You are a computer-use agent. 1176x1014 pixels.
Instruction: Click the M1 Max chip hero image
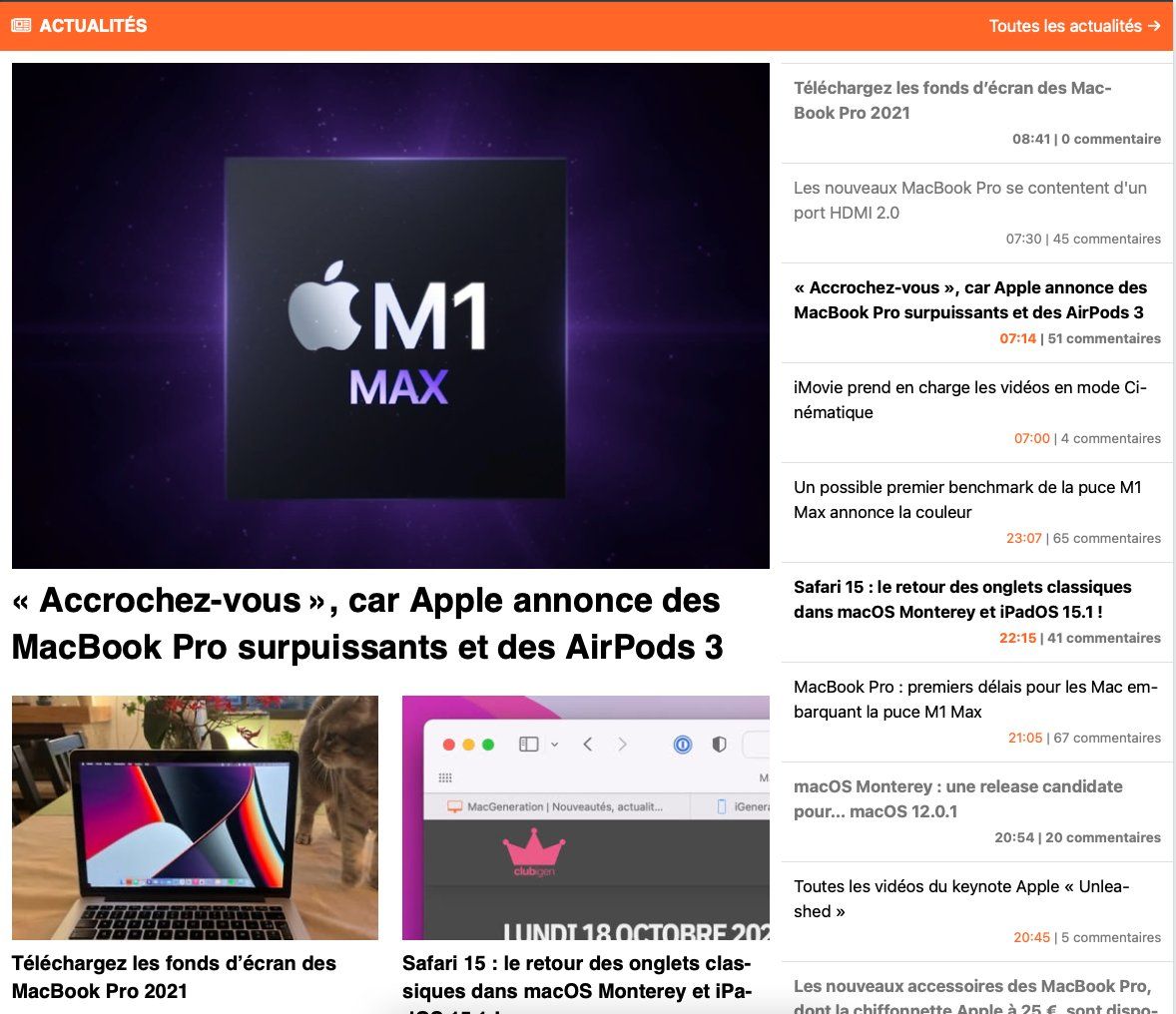pos(390,315)
